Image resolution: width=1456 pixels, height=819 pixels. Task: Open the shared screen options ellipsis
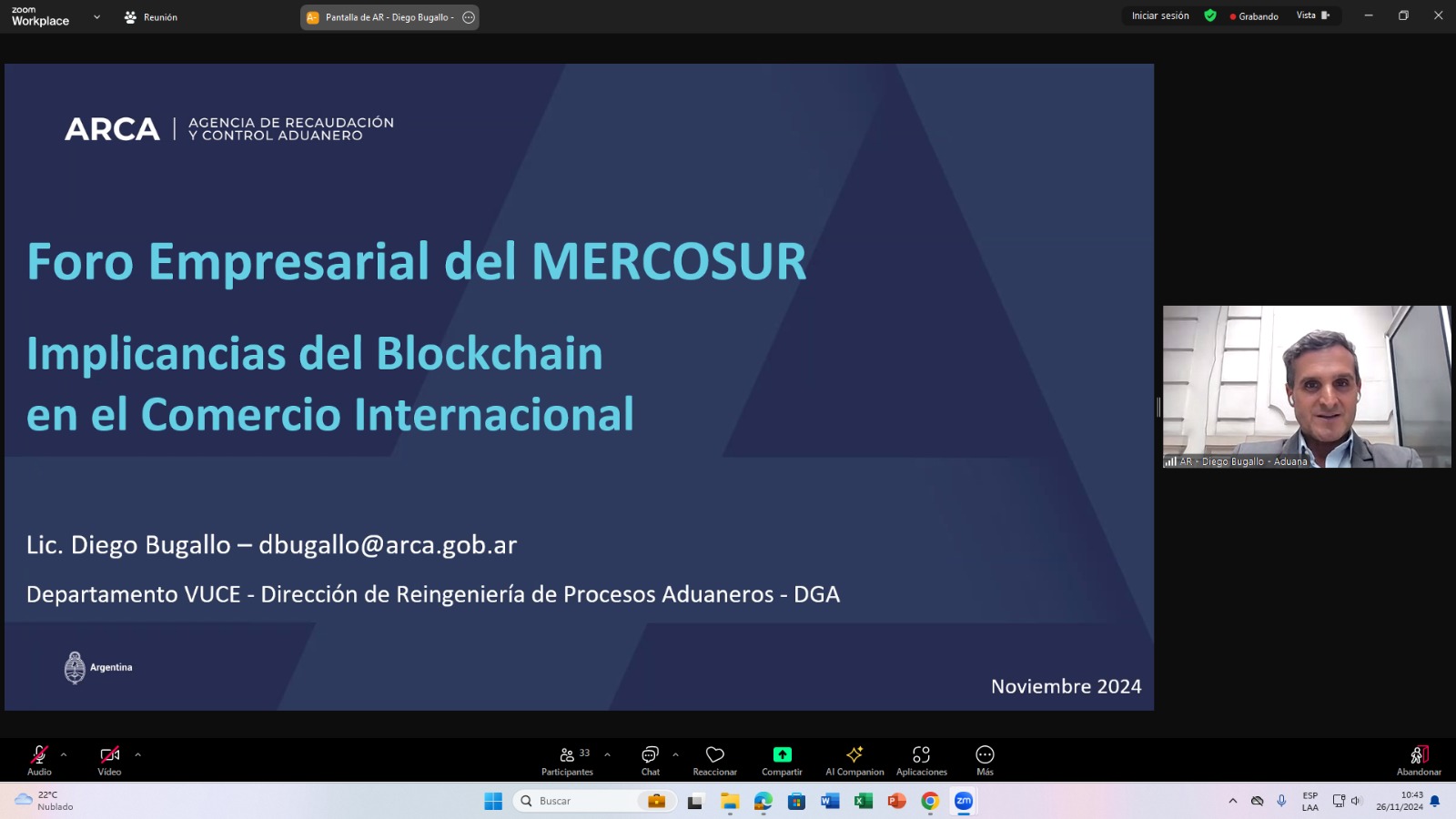pyautogui.click(x=469, y=17)
